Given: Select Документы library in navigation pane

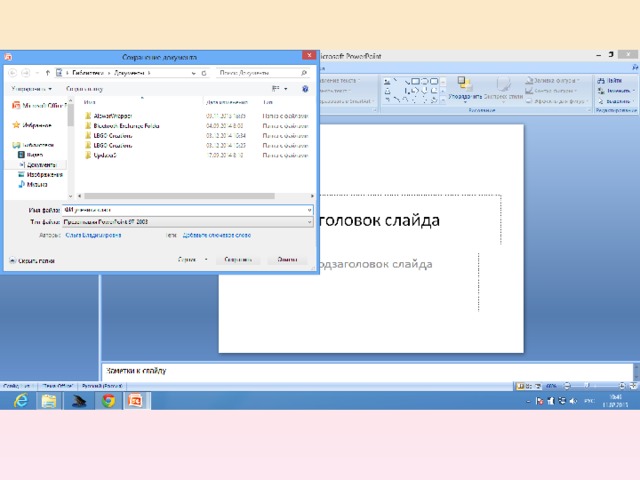Looking at the screenshot, I should pos(38,164).
